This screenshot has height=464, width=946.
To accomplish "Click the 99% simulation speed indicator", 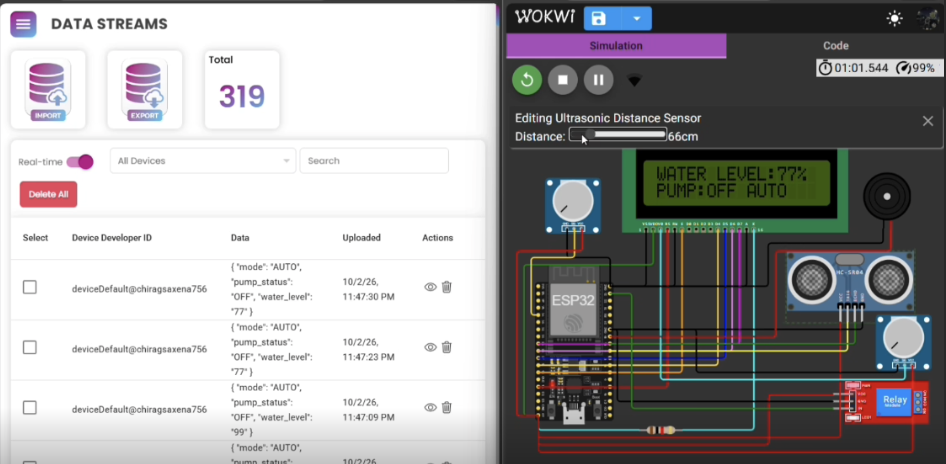I will click(916, 68).
